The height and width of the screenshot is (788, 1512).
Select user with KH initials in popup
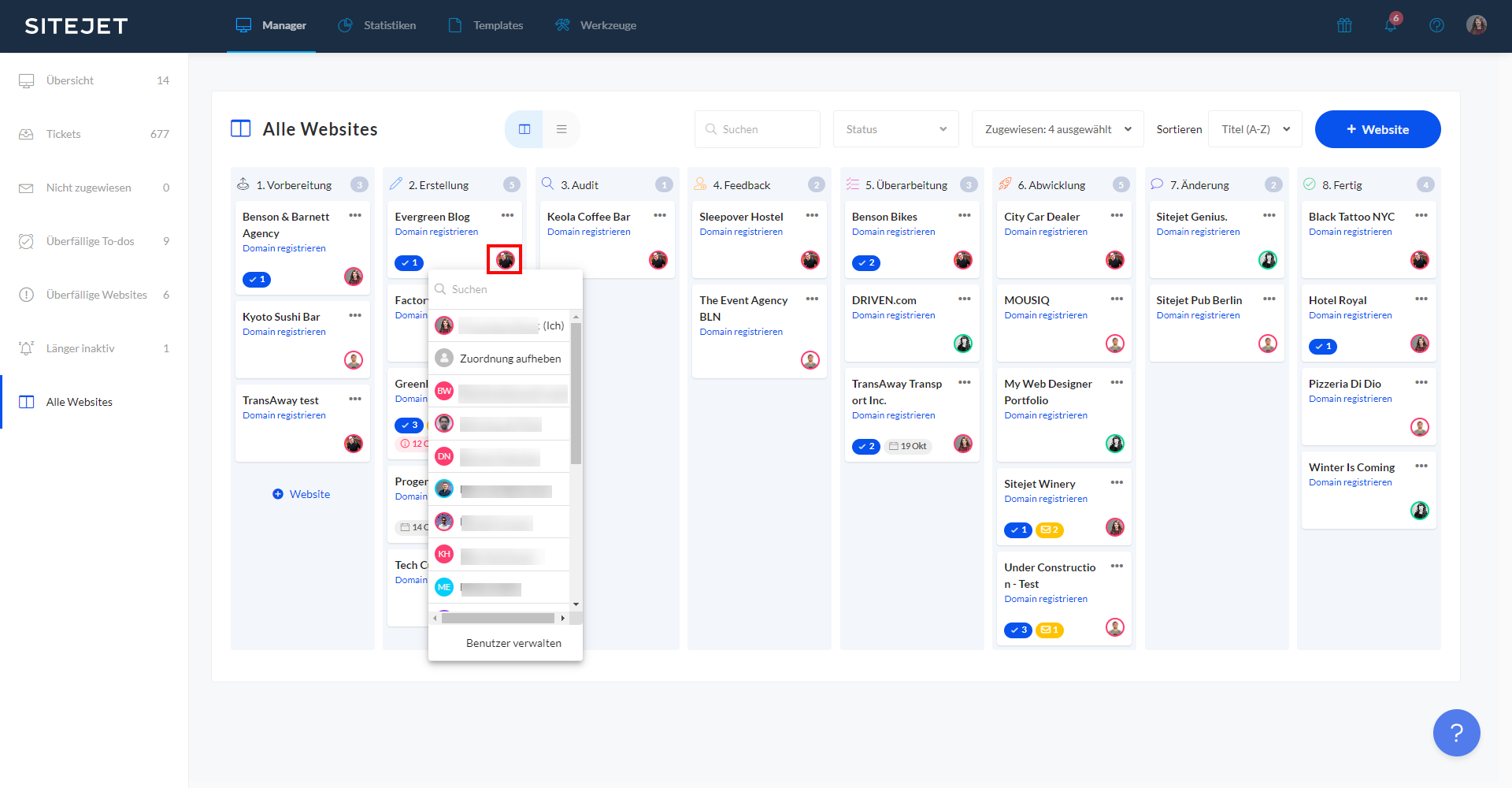click(x=499, y=555)
